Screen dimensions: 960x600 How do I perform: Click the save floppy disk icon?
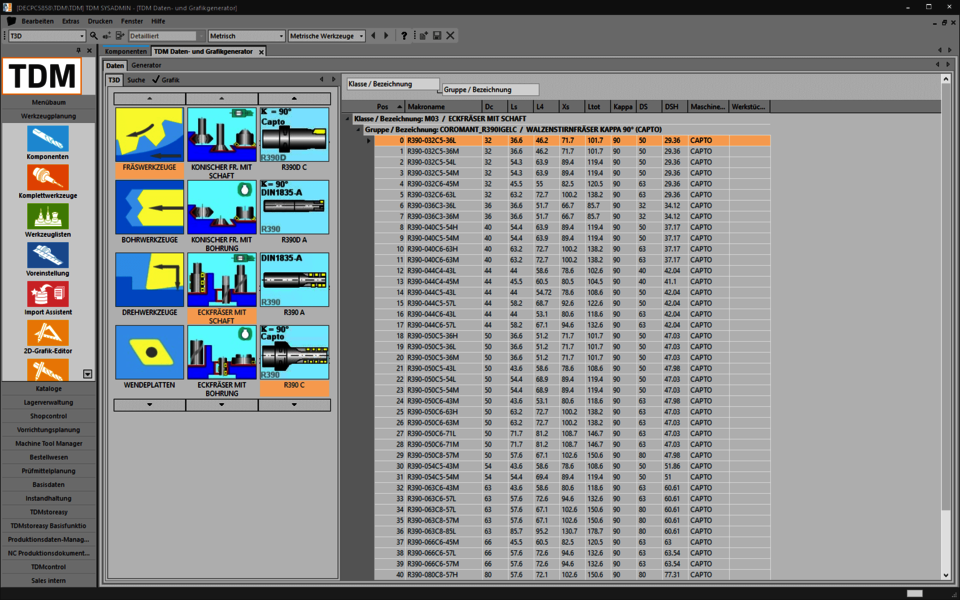[x=437, y=36]
